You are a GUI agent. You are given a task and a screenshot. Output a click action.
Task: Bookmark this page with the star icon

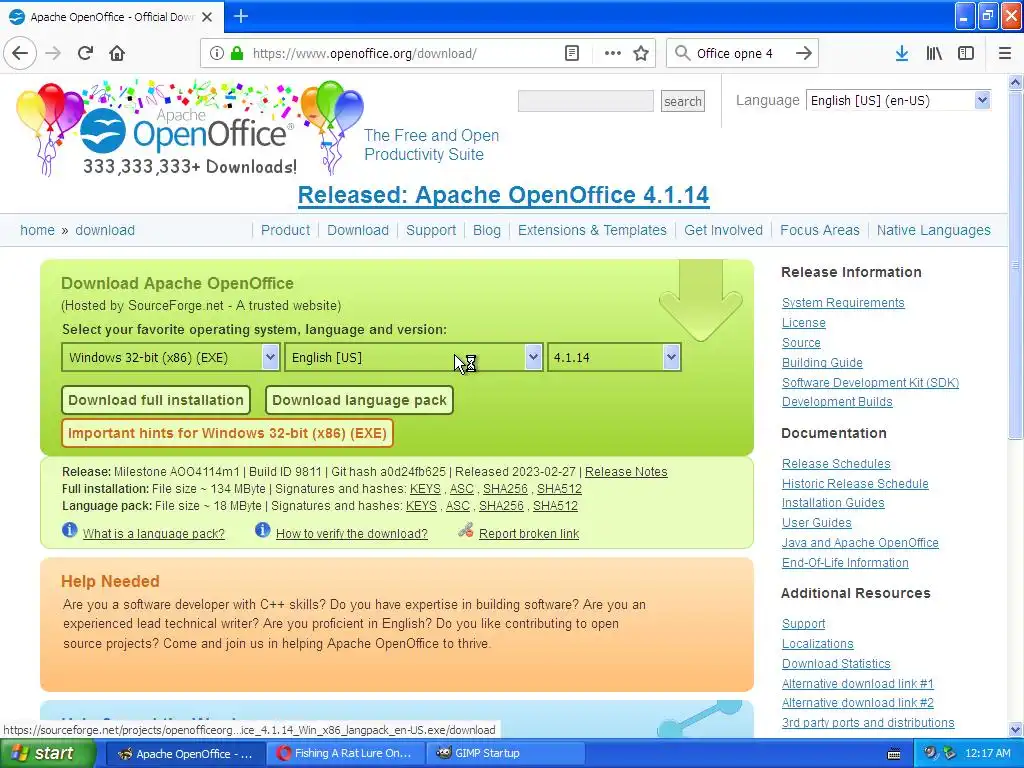pos(641,53)
